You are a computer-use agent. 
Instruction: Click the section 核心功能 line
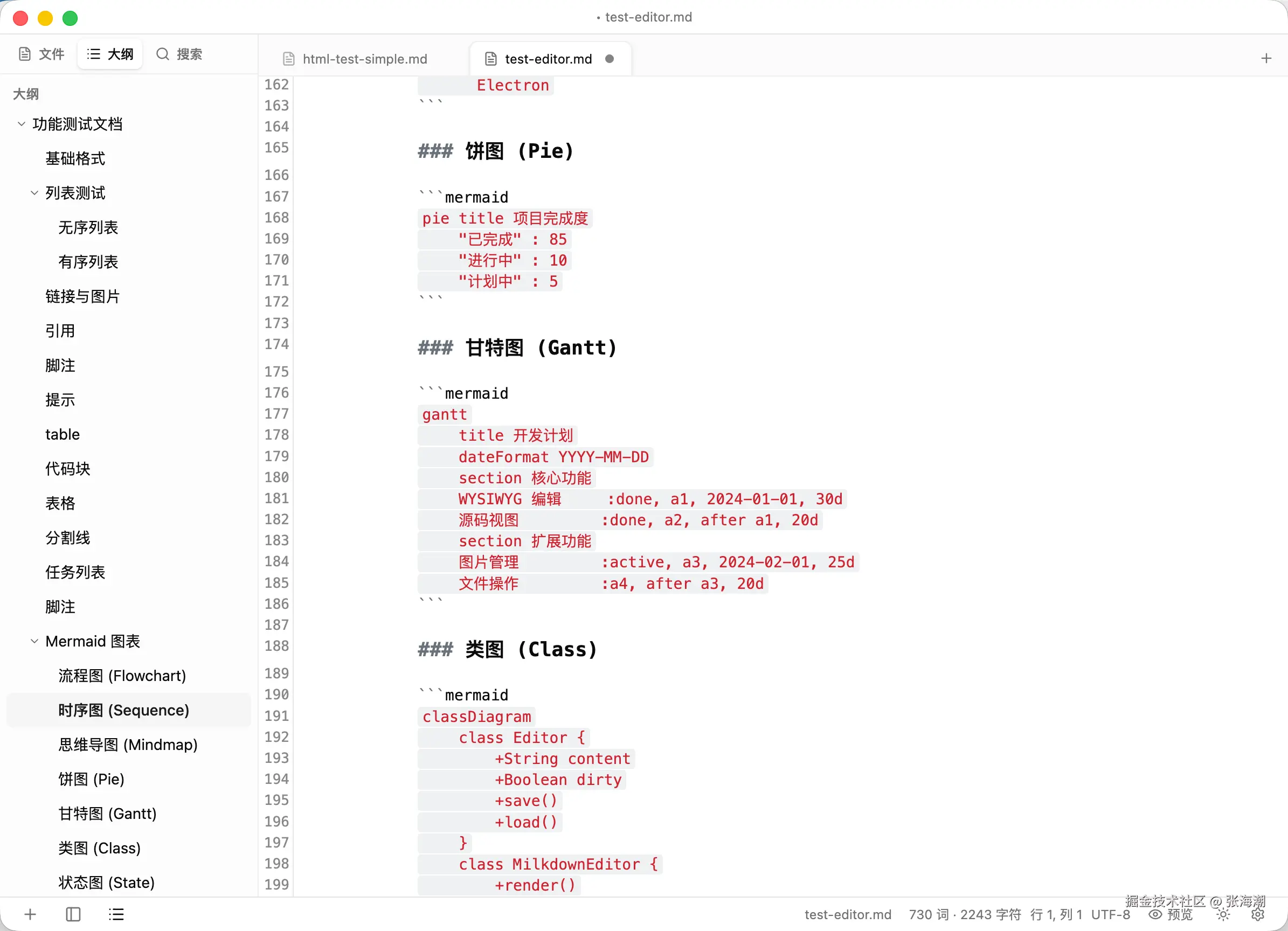507,478
